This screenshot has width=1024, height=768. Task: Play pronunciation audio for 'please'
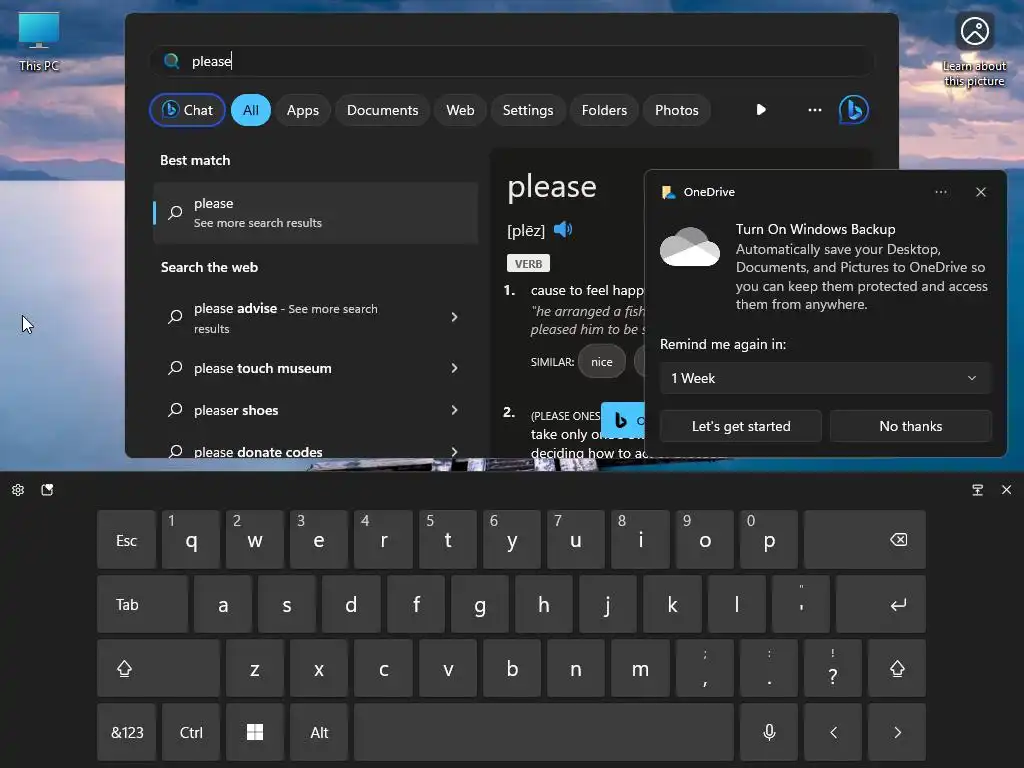(x=563, y=229)
